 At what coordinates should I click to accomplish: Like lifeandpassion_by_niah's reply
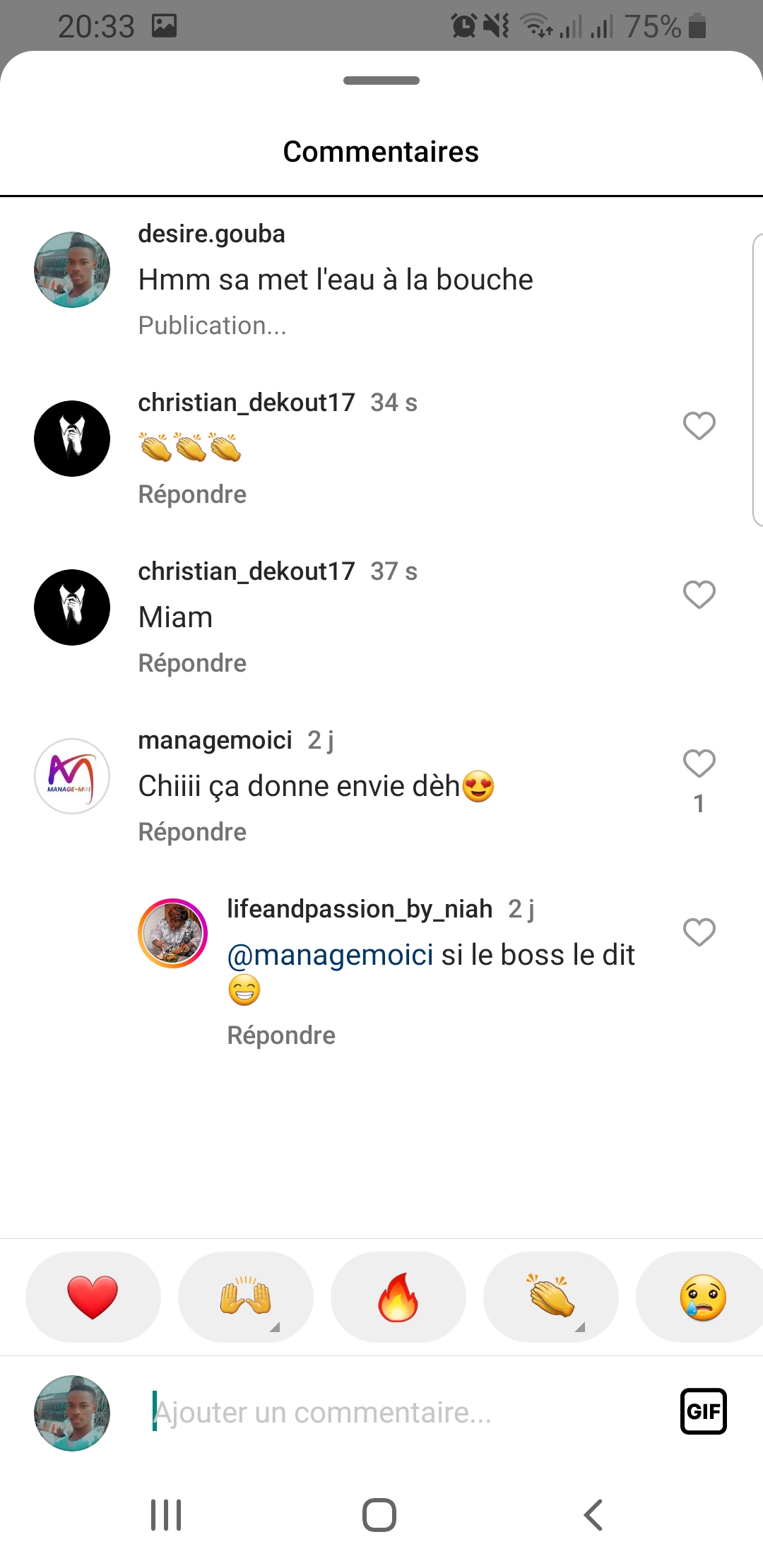pyautogui.click(x=699, y=932)
